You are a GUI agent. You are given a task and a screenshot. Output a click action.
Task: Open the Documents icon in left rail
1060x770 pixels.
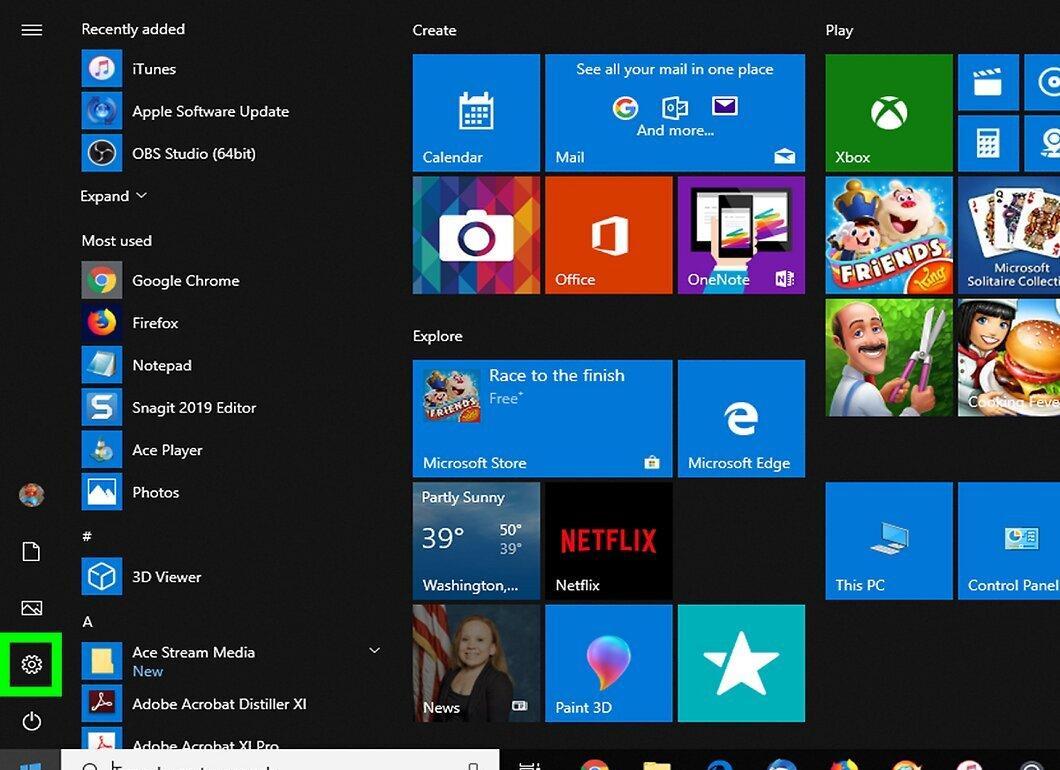tap(31, 552)
